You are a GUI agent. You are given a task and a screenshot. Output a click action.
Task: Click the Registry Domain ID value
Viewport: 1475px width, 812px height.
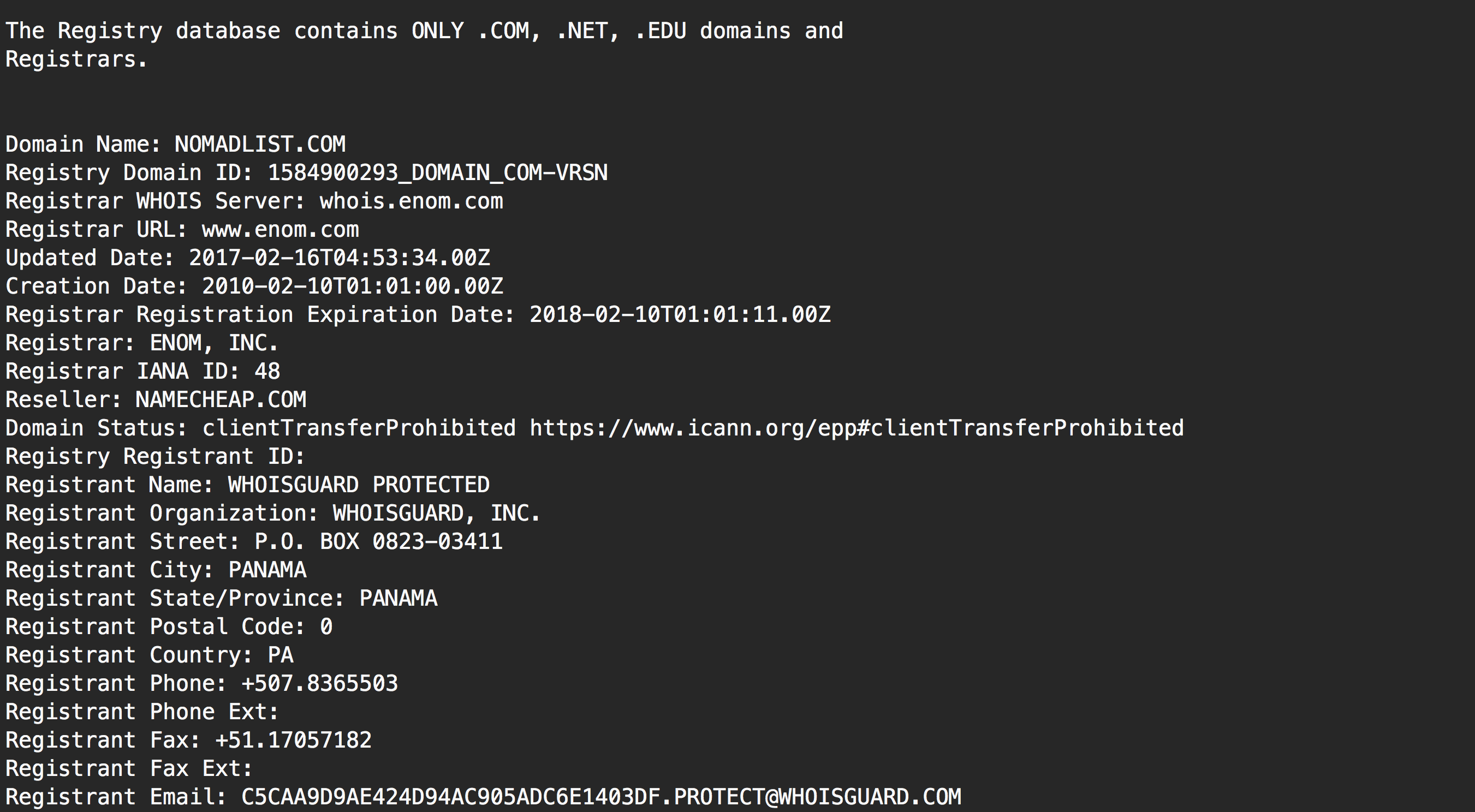coord(437,173)
